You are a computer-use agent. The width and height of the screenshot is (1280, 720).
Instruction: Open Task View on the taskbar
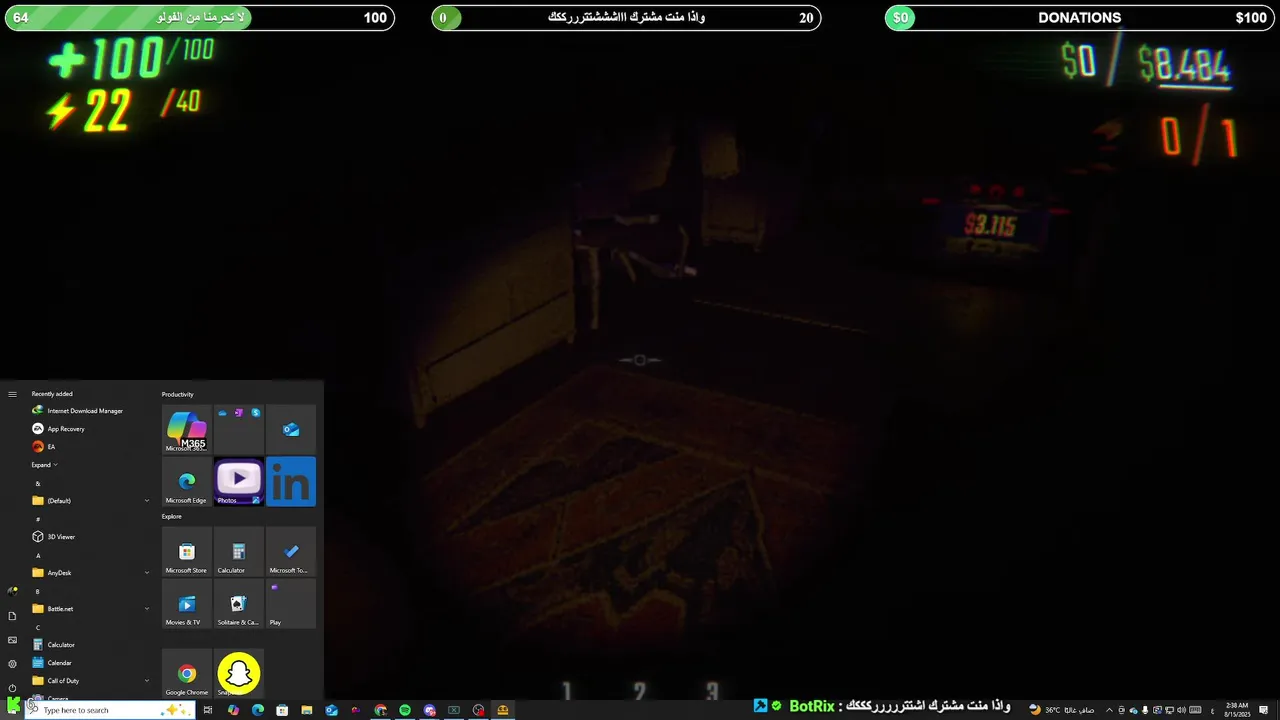pos(208,710)
